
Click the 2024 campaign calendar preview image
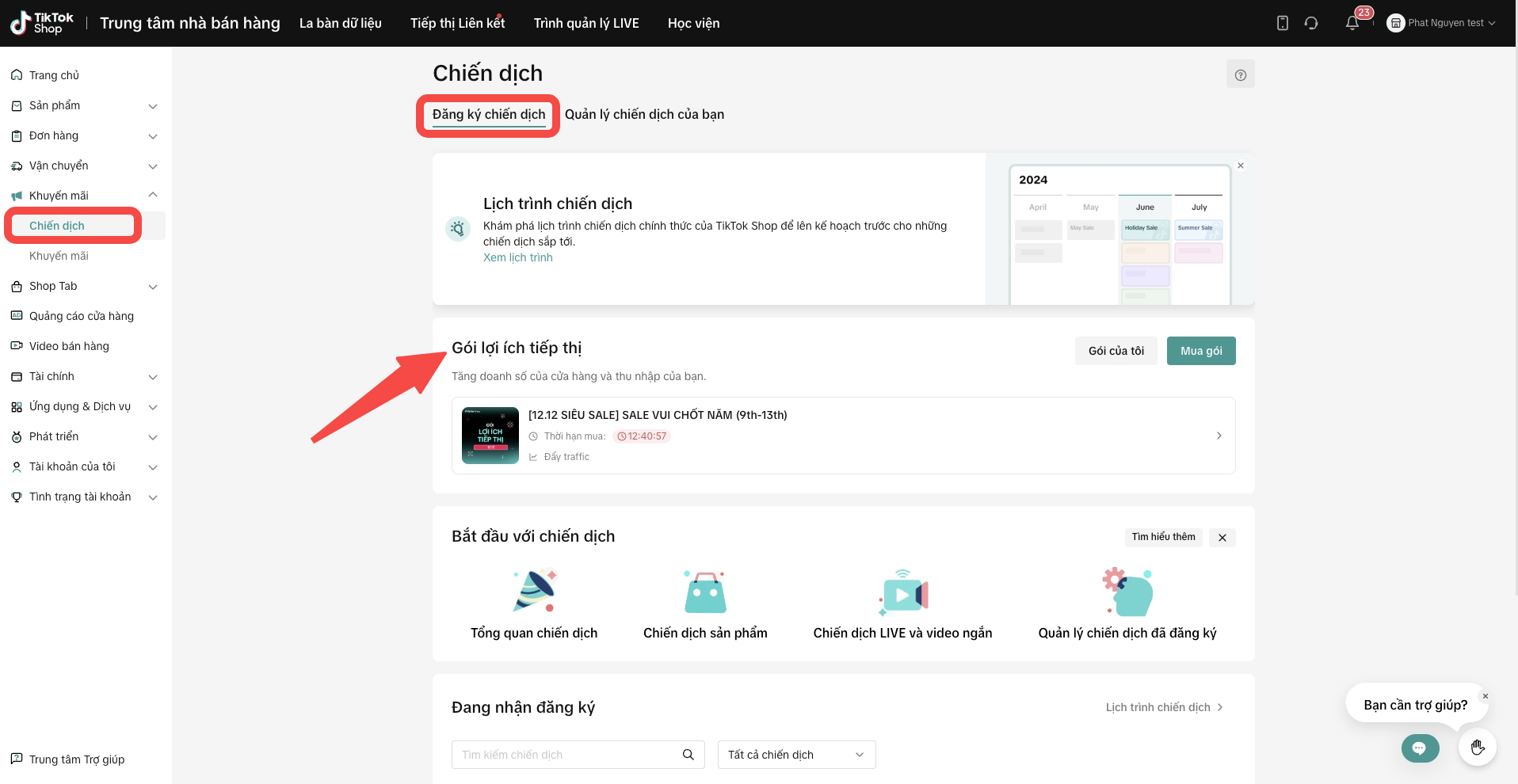[1119, 234]
